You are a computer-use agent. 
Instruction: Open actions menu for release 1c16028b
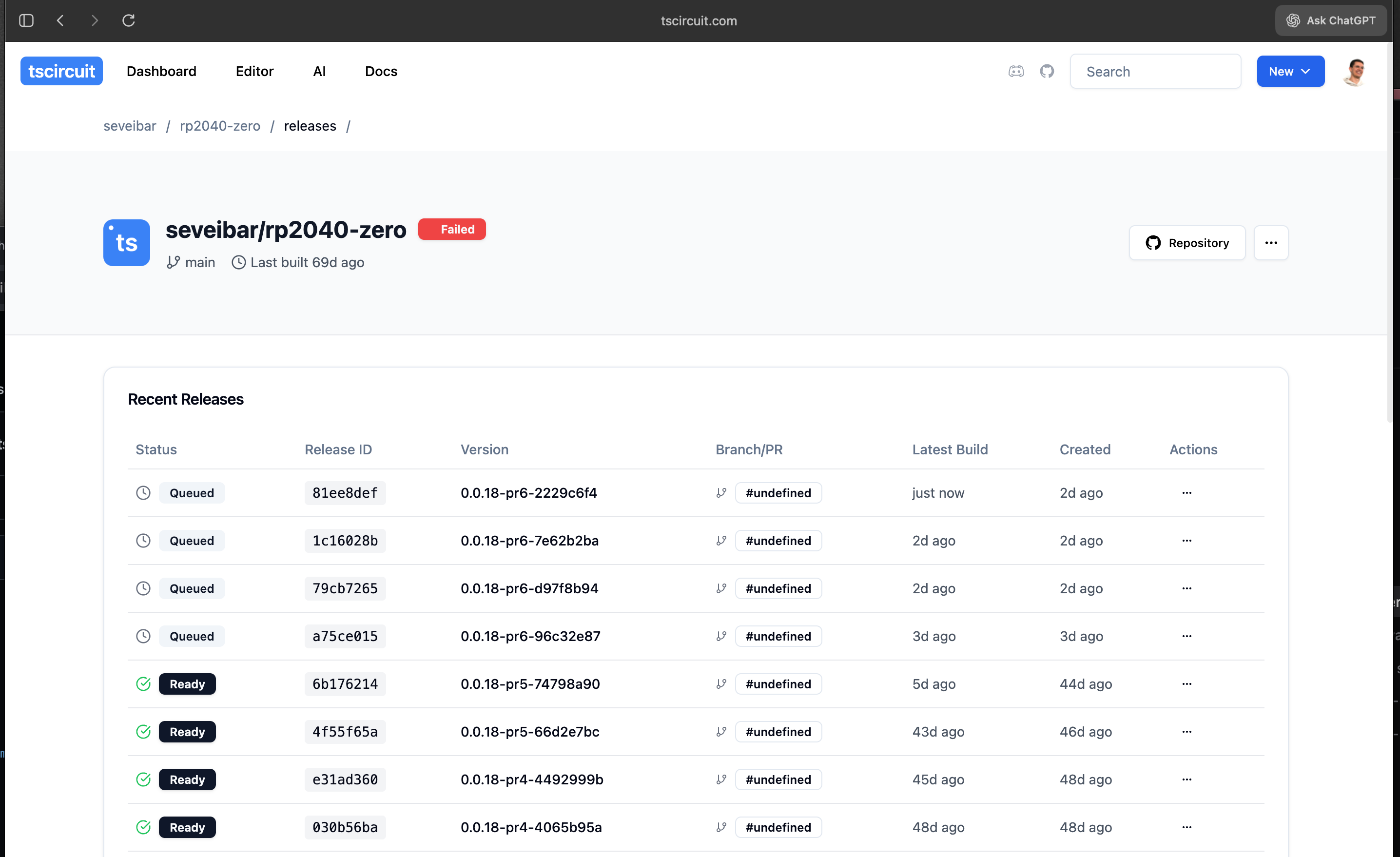pos(1186,541)
